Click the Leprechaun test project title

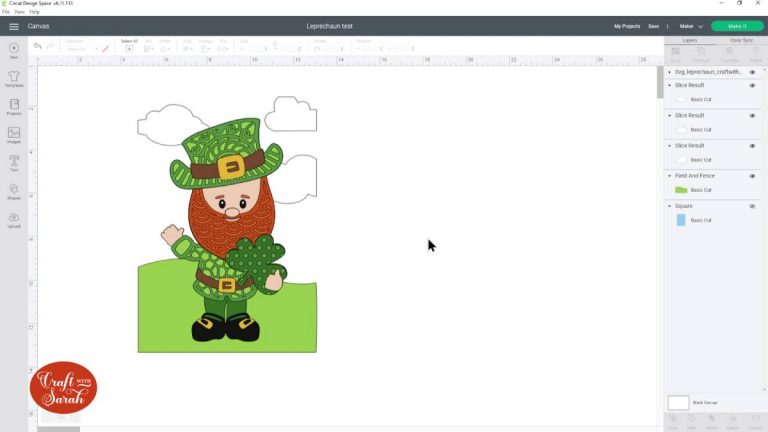(x=330, y=26)
